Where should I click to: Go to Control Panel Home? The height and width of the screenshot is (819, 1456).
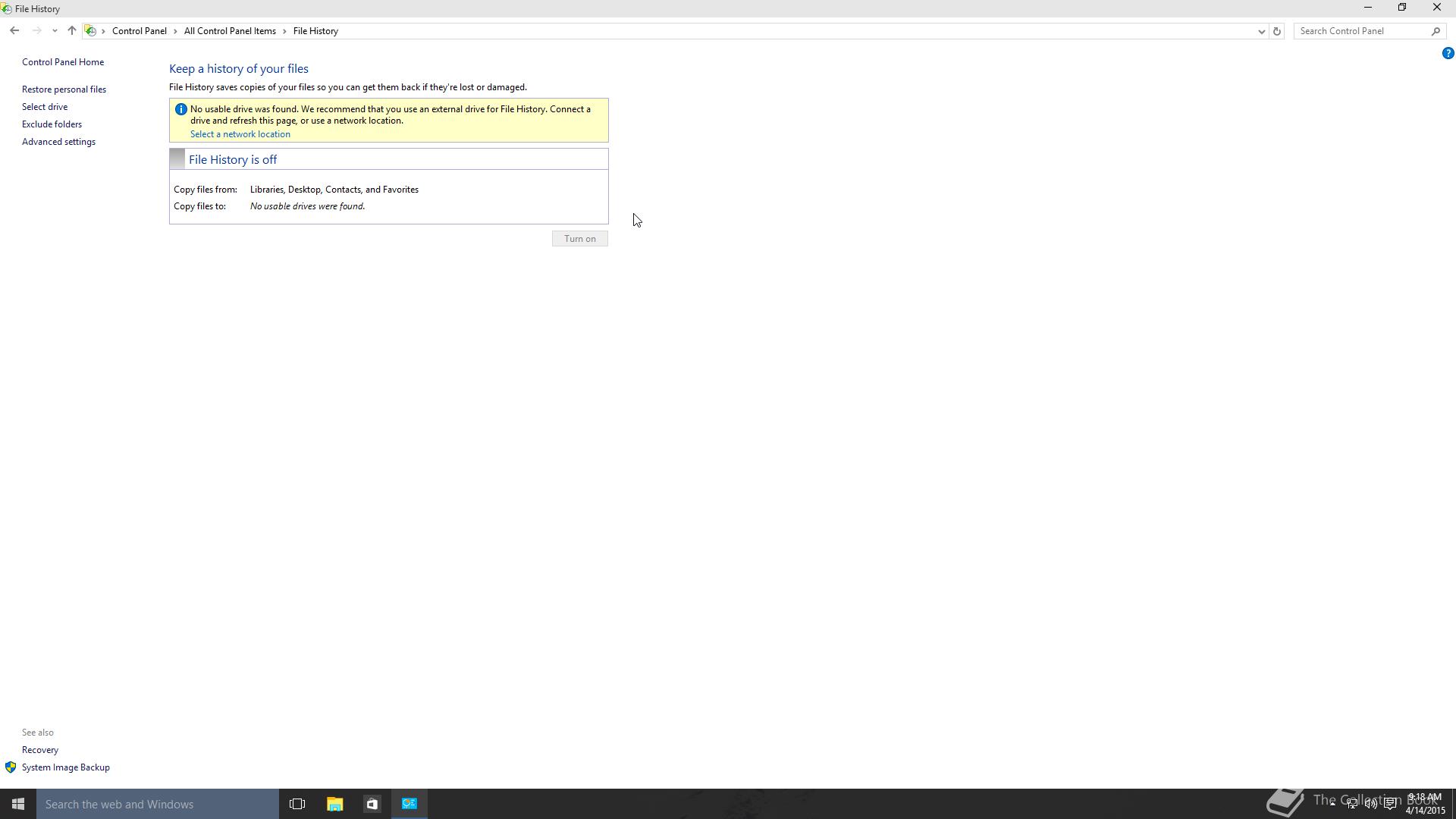(x=63, y=62)
